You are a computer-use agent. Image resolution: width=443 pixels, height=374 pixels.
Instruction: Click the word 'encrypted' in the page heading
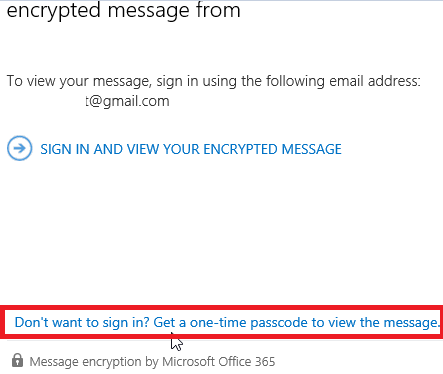click(x=54, y=11)
